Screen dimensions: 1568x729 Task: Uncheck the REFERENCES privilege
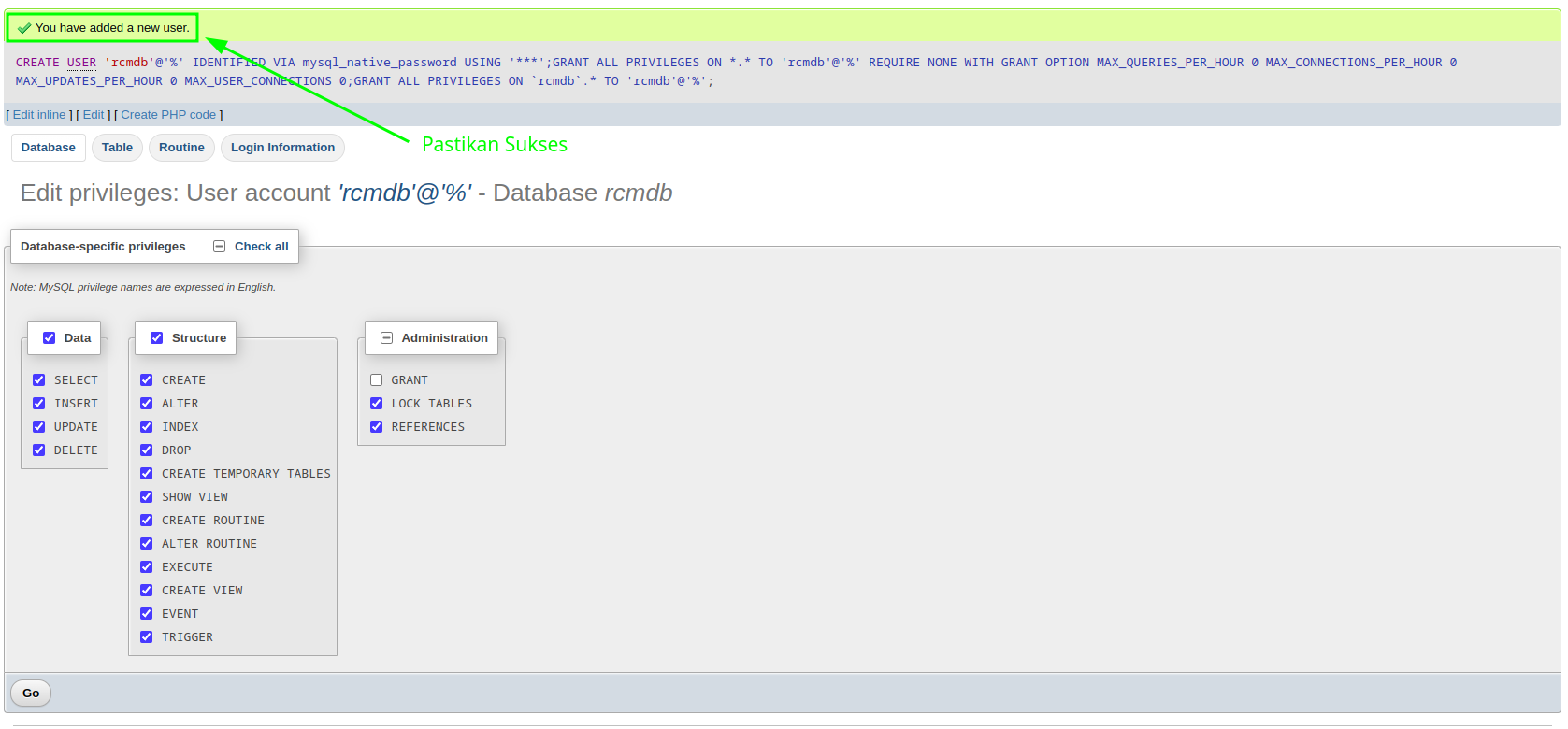[377, 427]
